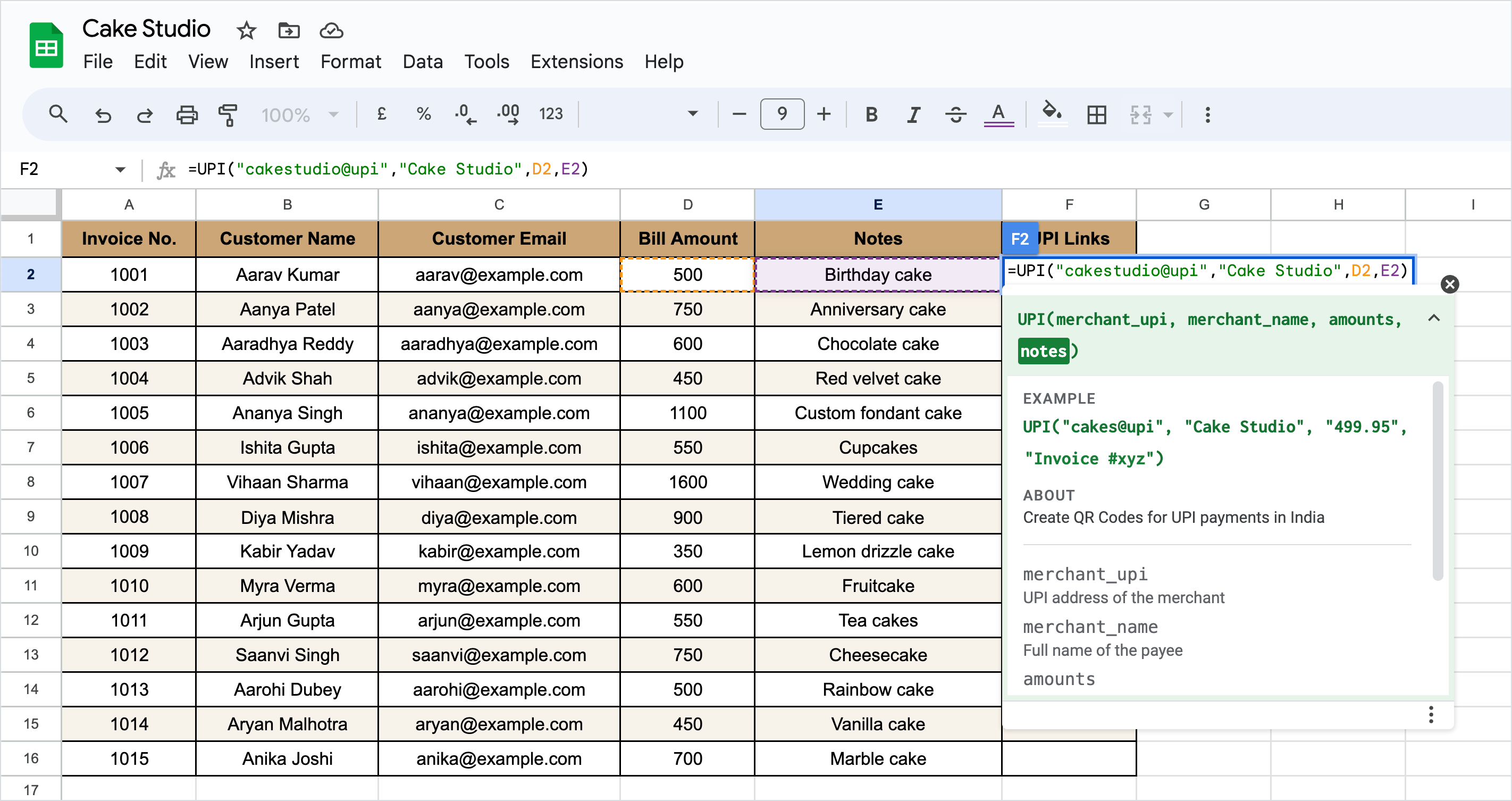Screen dimensions: 1512x801
Task: Expand the merge cells dropdown arrow
Action: tap(1168, 114)
